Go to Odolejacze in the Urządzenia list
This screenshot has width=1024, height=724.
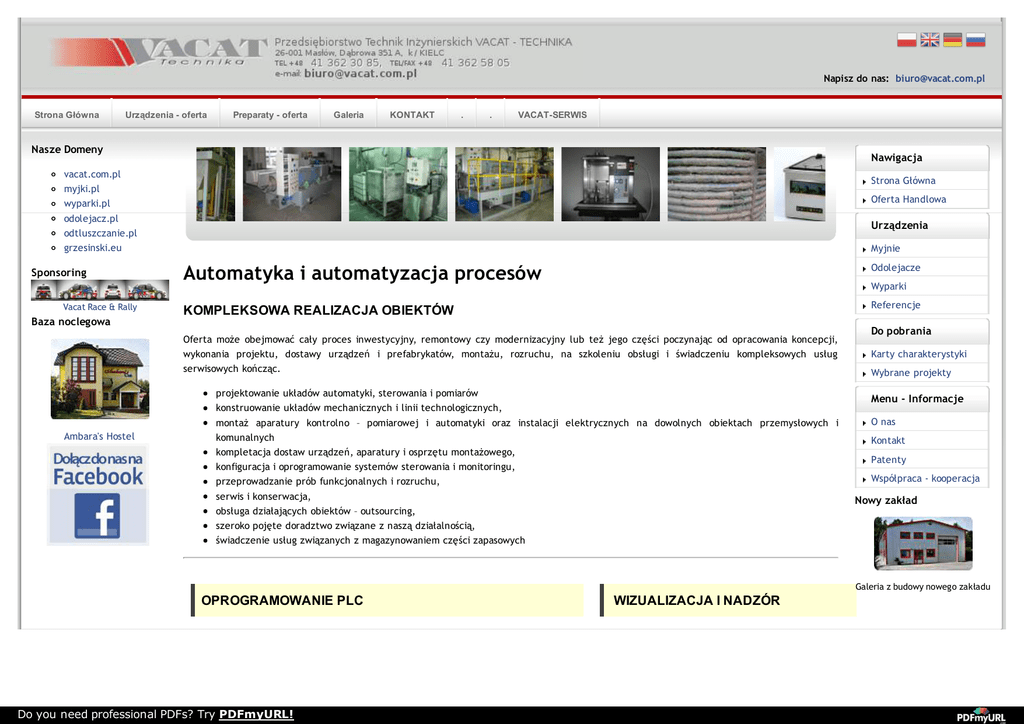(x=895, y=268)
